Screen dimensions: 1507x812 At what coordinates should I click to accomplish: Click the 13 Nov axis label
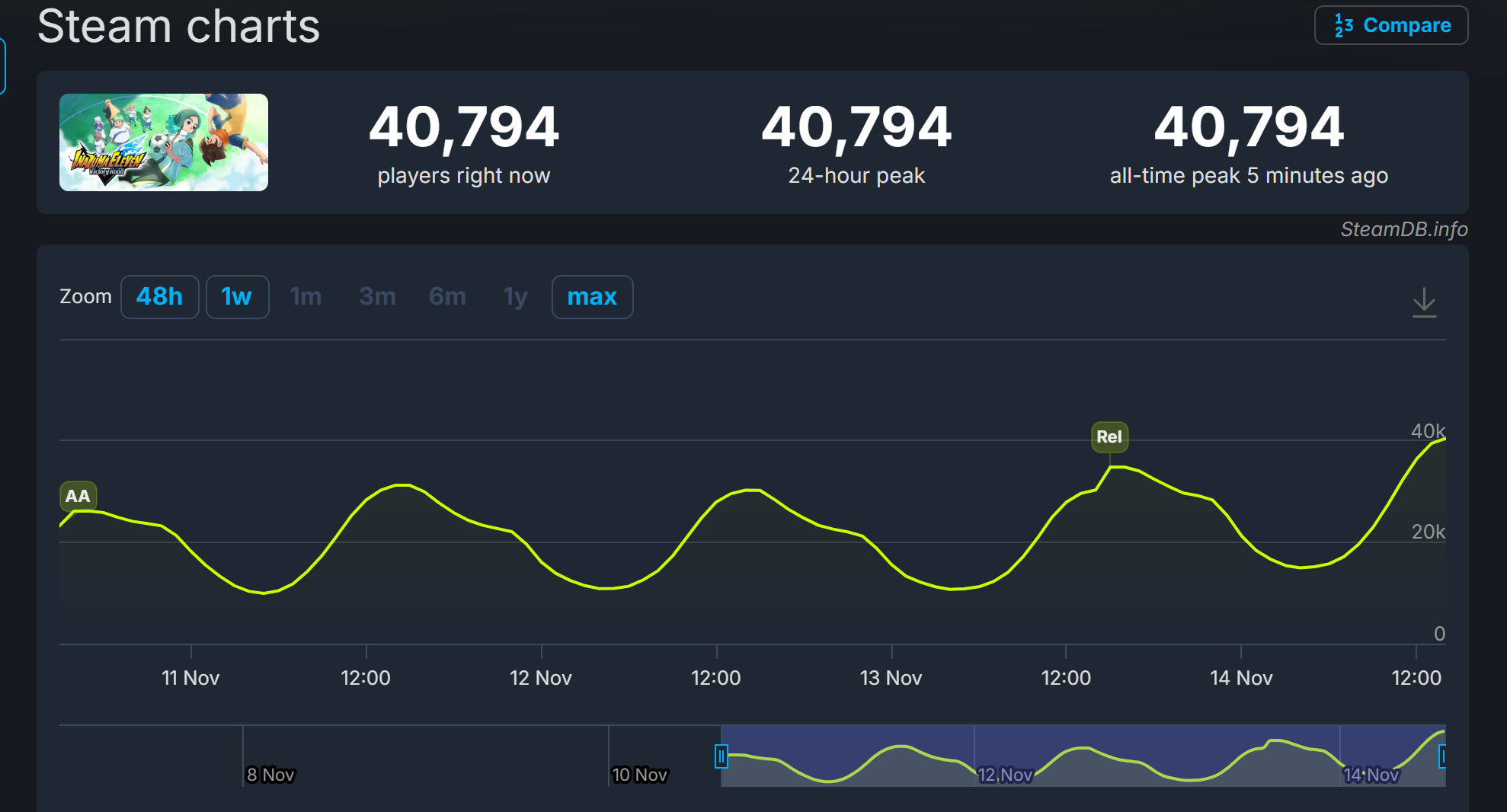(891, 678)
